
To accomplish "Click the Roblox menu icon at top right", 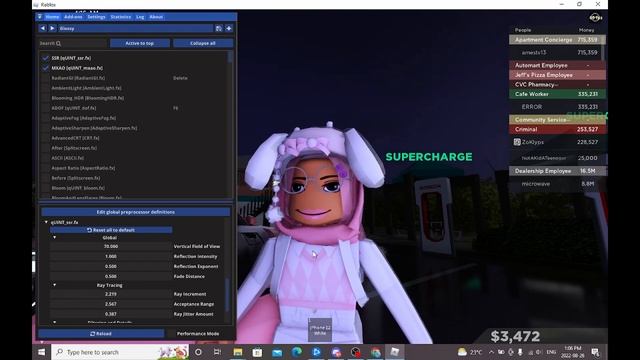I will coord(596,18).
